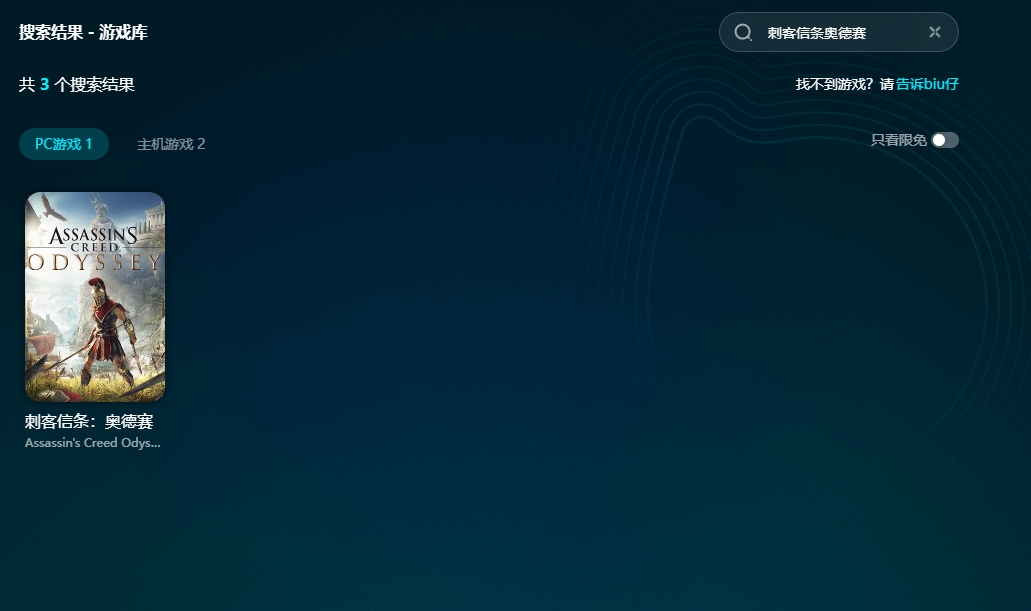This screenshot has height=611, width=1031.
Task: Enable the 只看限免 toggle switch
Action: (x=944, y=140)
